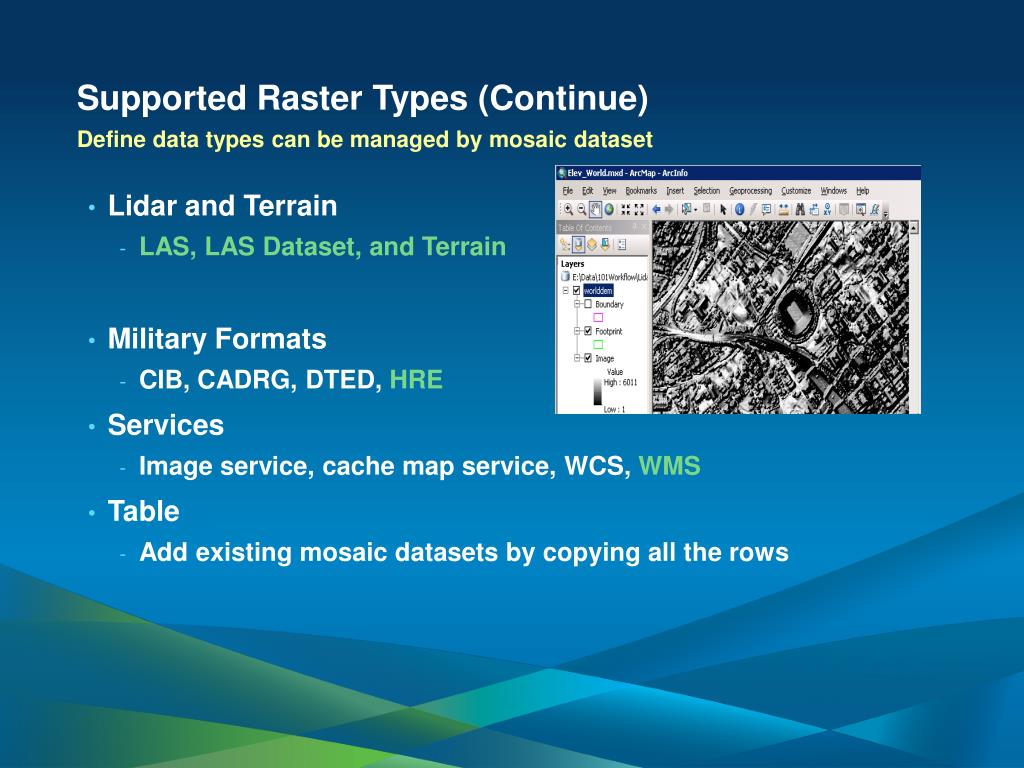Open the Go To XY tool
Screen dimensions: 1024x768
[x=827, y=209]
